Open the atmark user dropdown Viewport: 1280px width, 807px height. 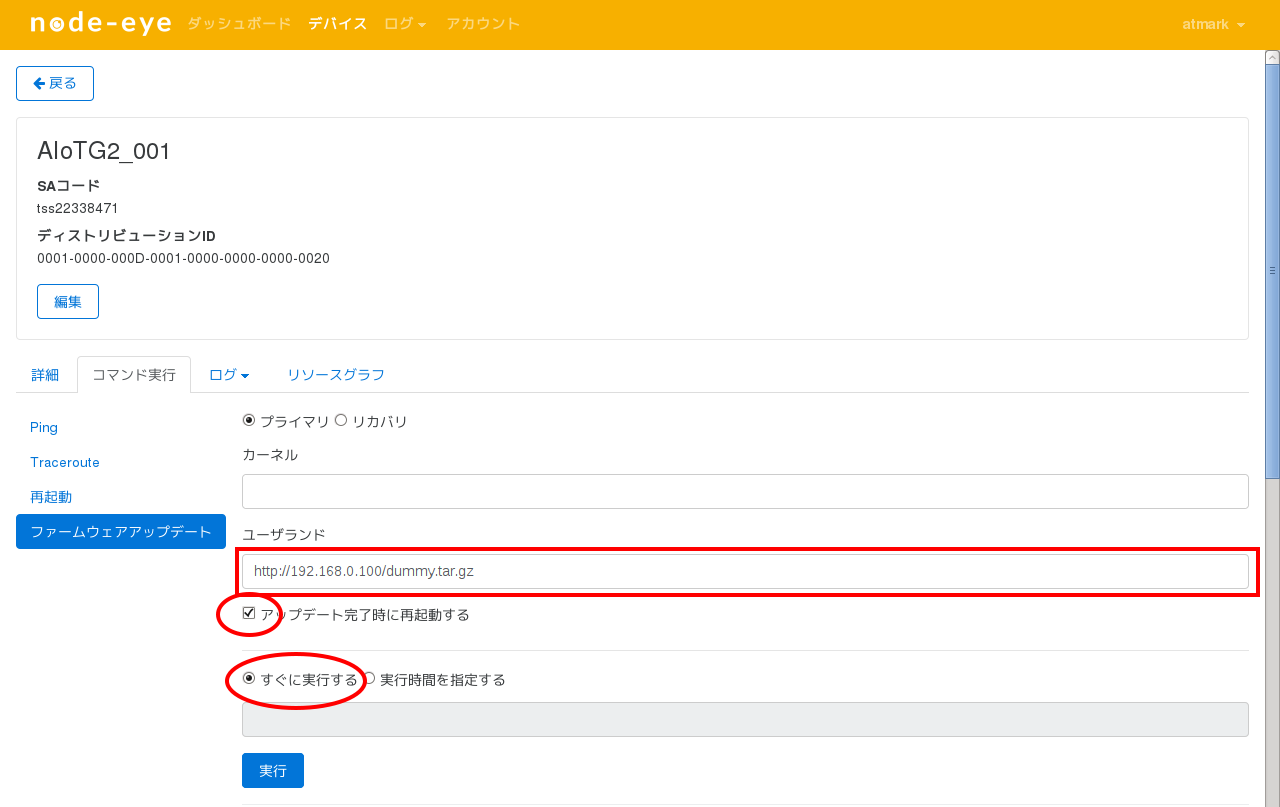(x=1213, y=24)
